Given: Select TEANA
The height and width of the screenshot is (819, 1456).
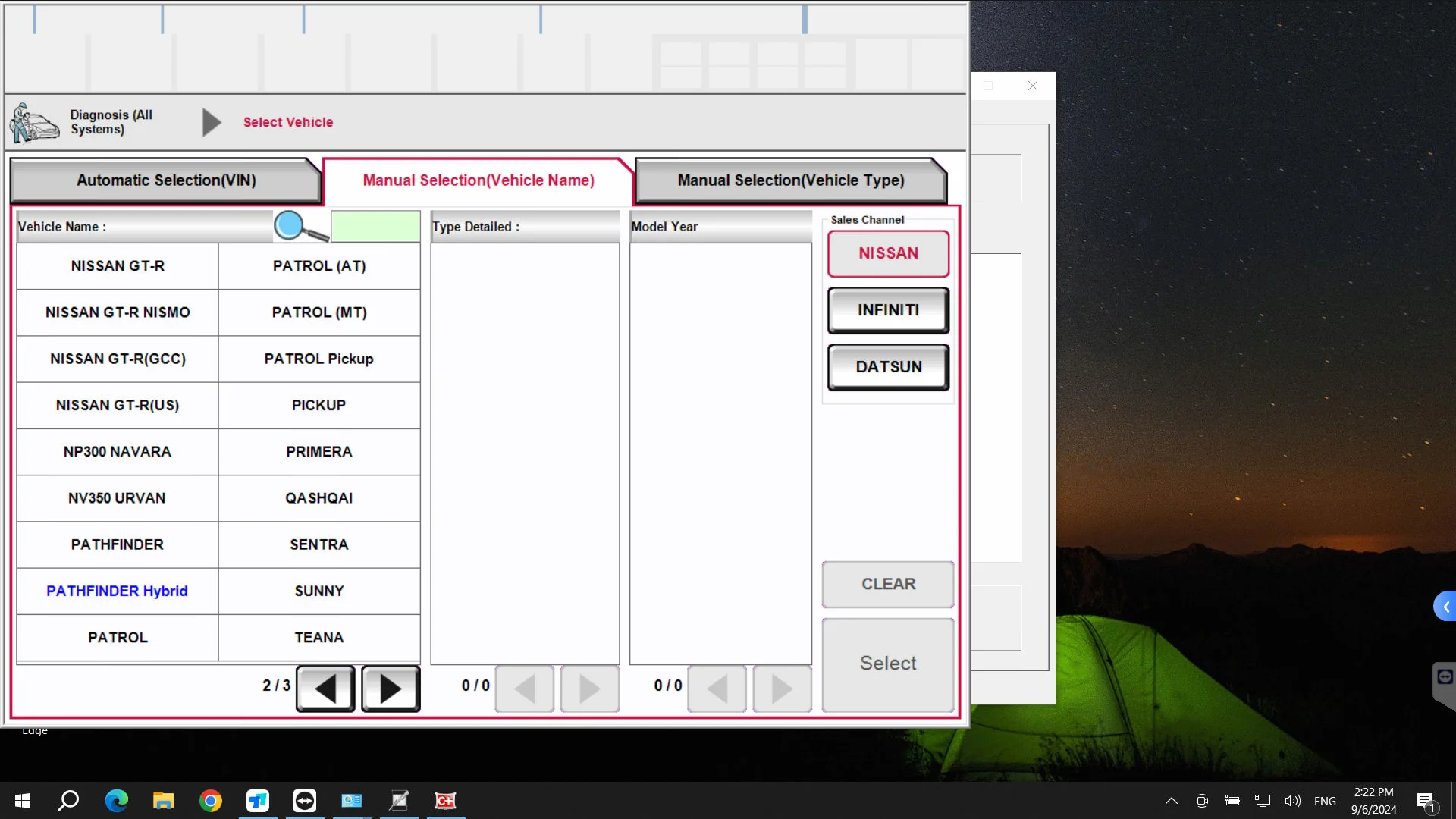Looking at the screenshot, I should pos(319,638).
